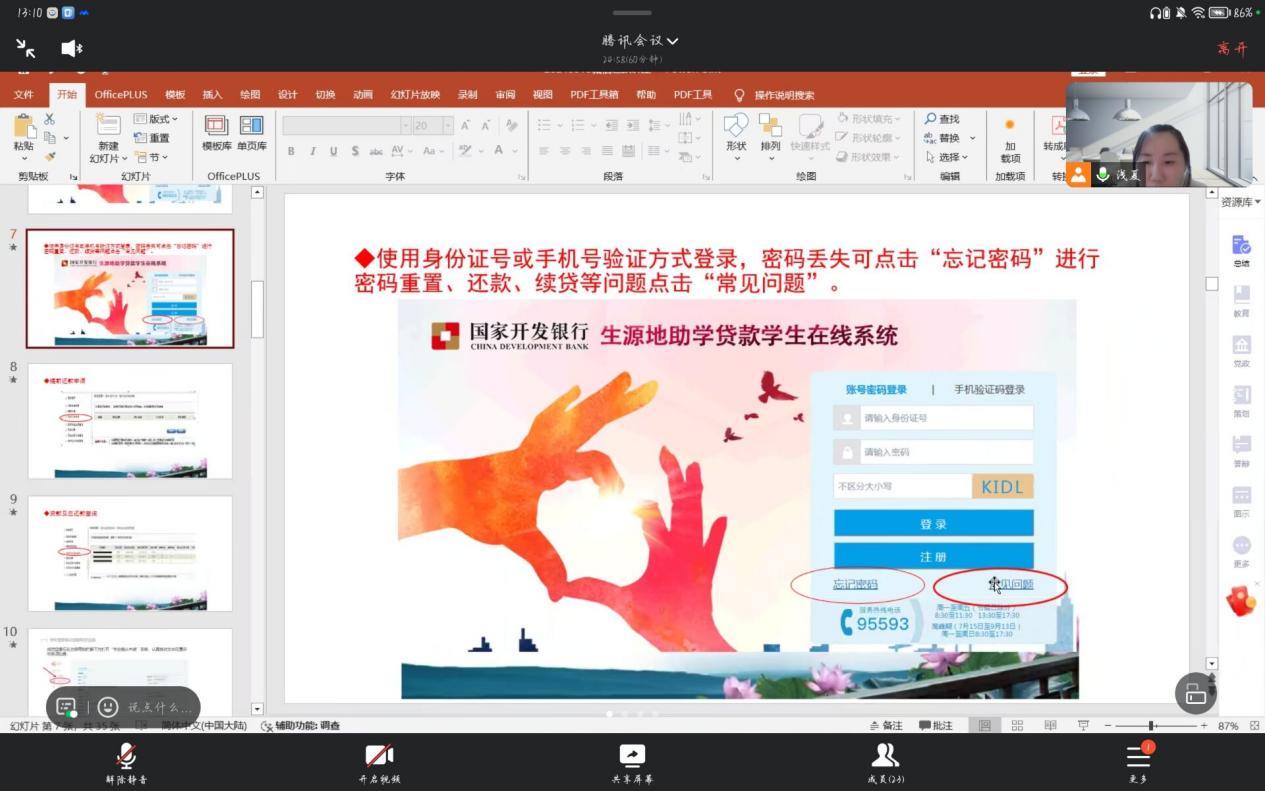The image size is (1265, 791).
Task: Toggle the speaker audio icon
Action: (71, 48)
